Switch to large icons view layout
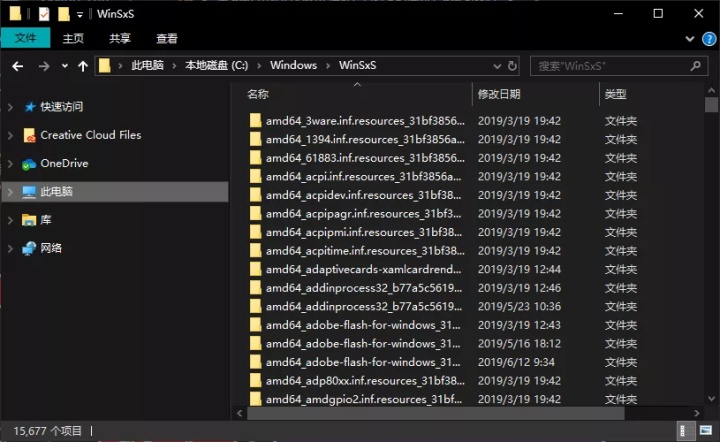Viewport: 720px width, 442px height. click(705, 431)
